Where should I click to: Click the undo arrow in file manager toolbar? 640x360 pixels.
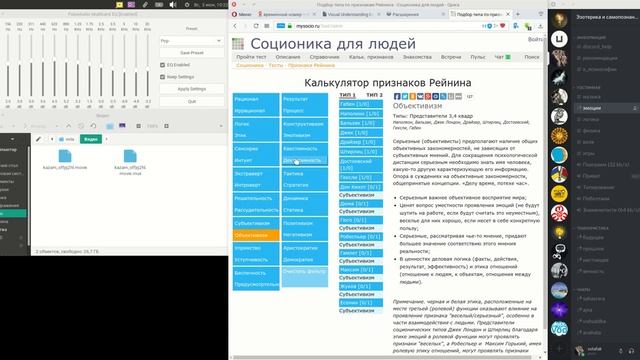click(x=93, y=126)
